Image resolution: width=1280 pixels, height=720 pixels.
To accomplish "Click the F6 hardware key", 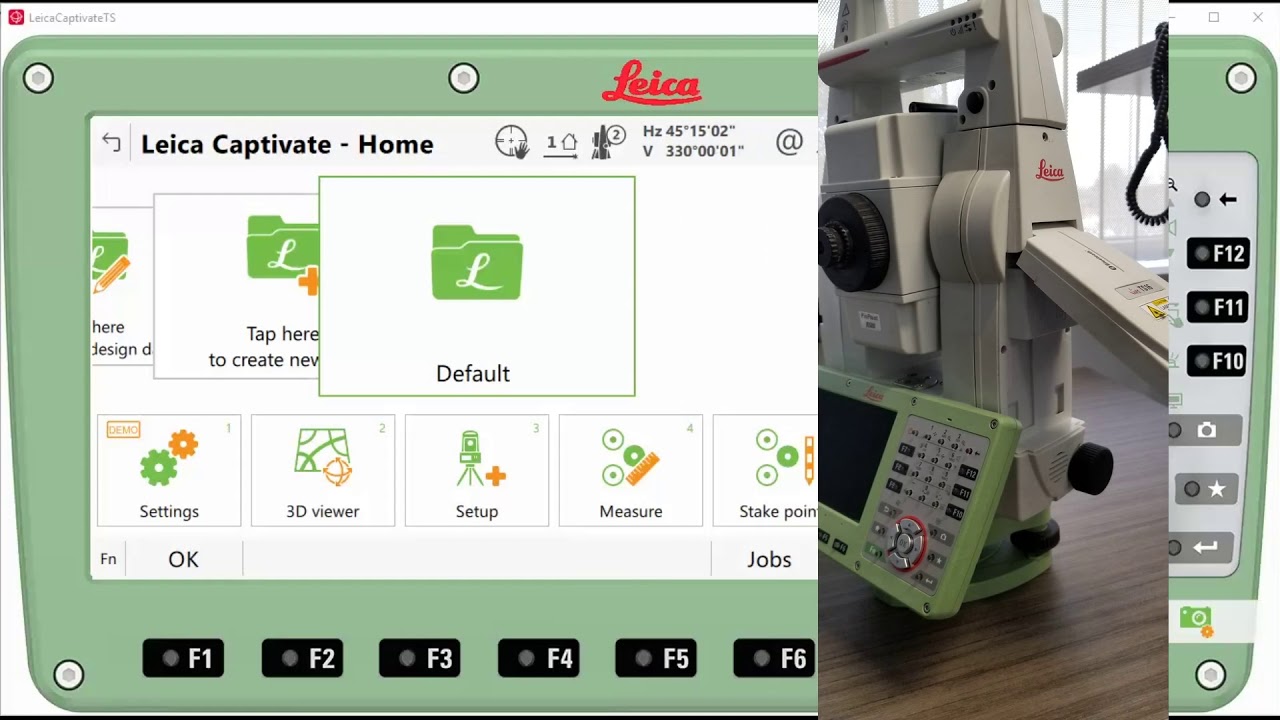I will click(775, 658).
